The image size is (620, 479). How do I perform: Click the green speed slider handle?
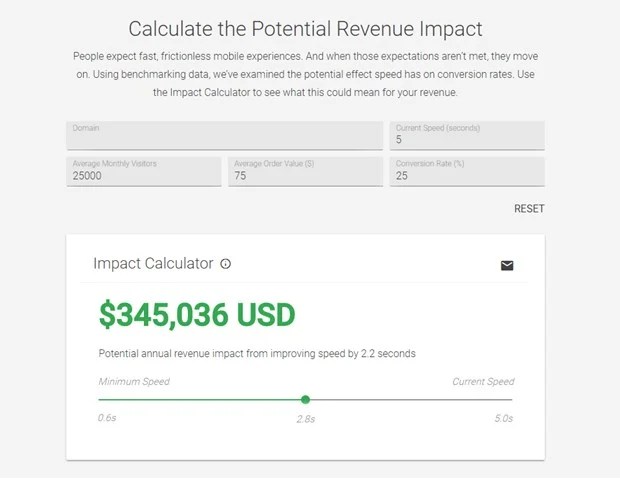tap(305, 399)
